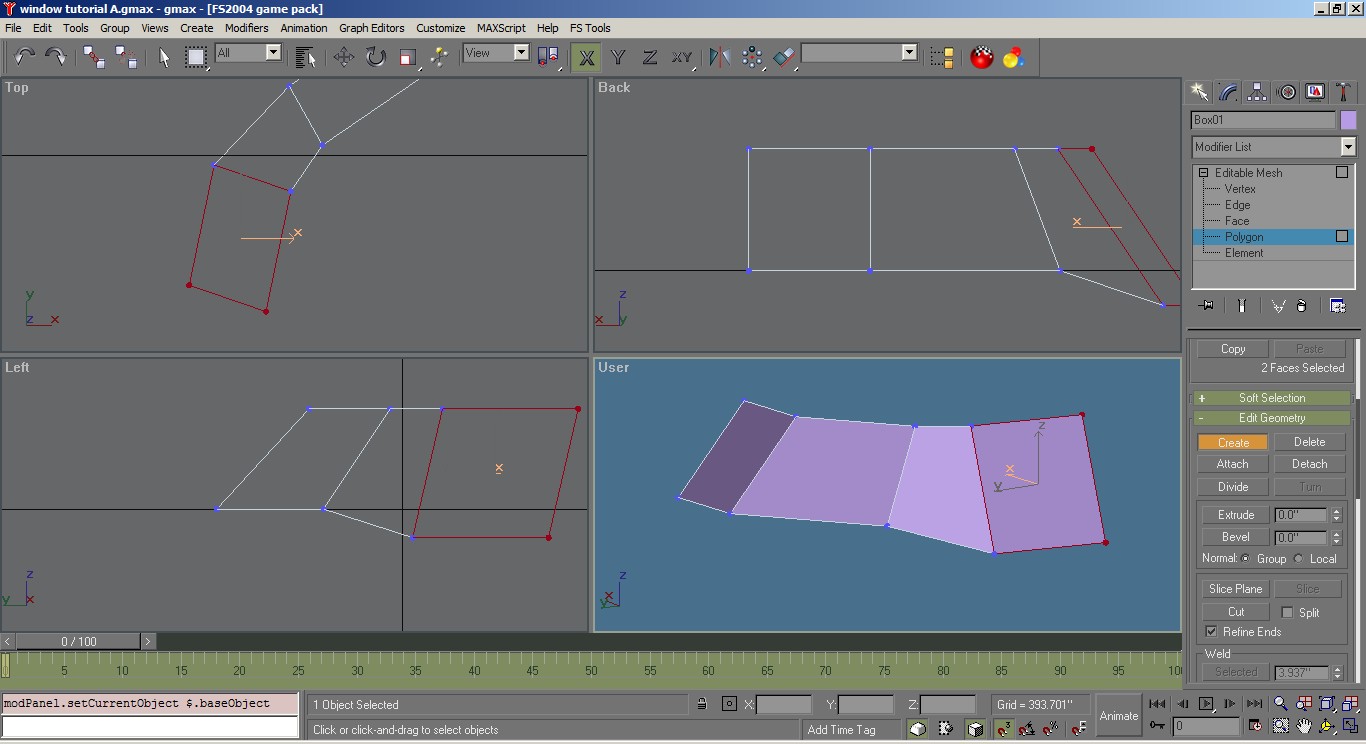Tick the Split checkbox beside Cut
The width and height of the screenshot is (1366, 744).
coord(1287,612)
